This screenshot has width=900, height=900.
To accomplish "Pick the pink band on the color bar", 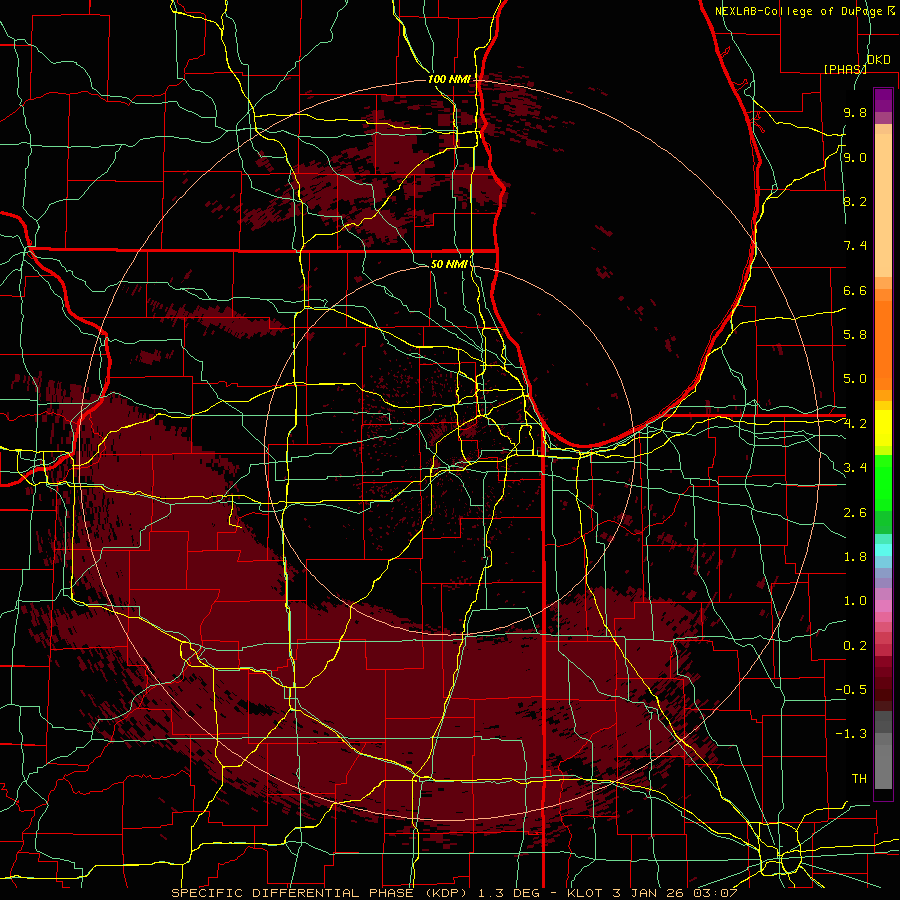I will (883, 606).
